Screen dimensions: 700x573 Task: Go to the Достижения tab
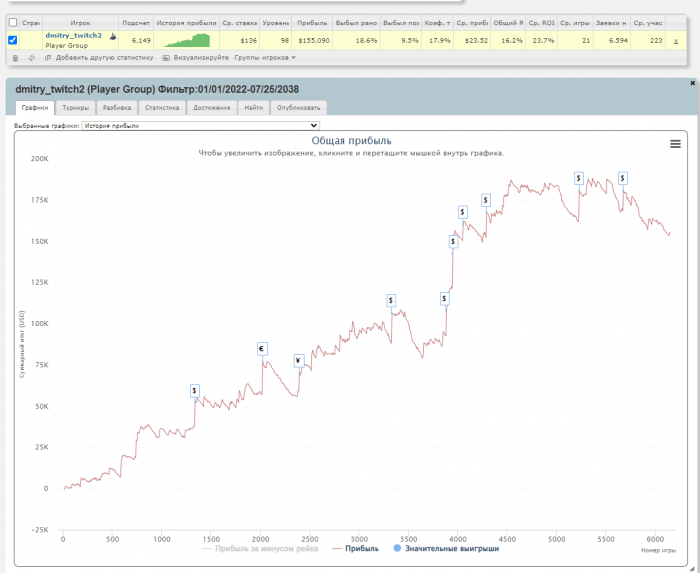click(x=212, y=108)
